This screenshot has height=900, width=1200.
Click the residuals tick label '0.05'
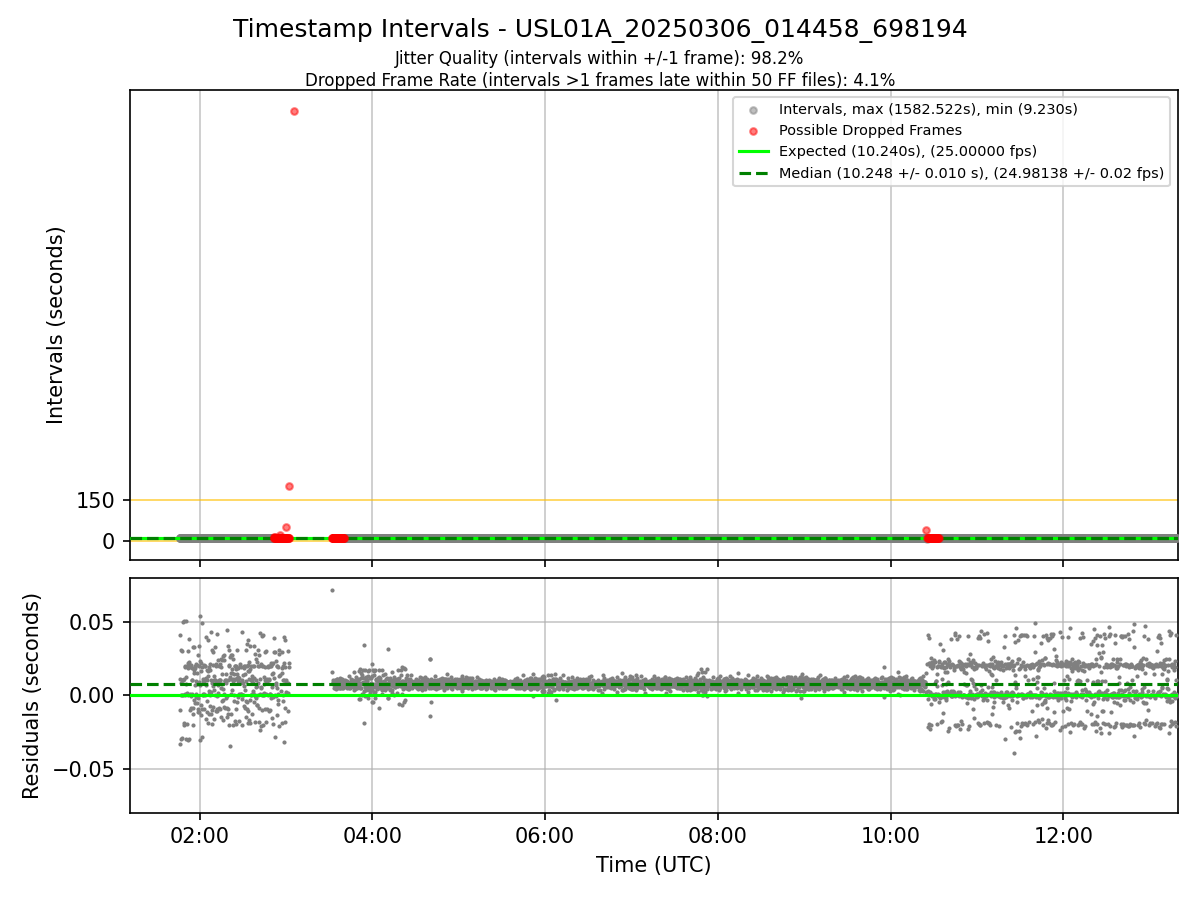pyautogui.click(x=93, y=622)
